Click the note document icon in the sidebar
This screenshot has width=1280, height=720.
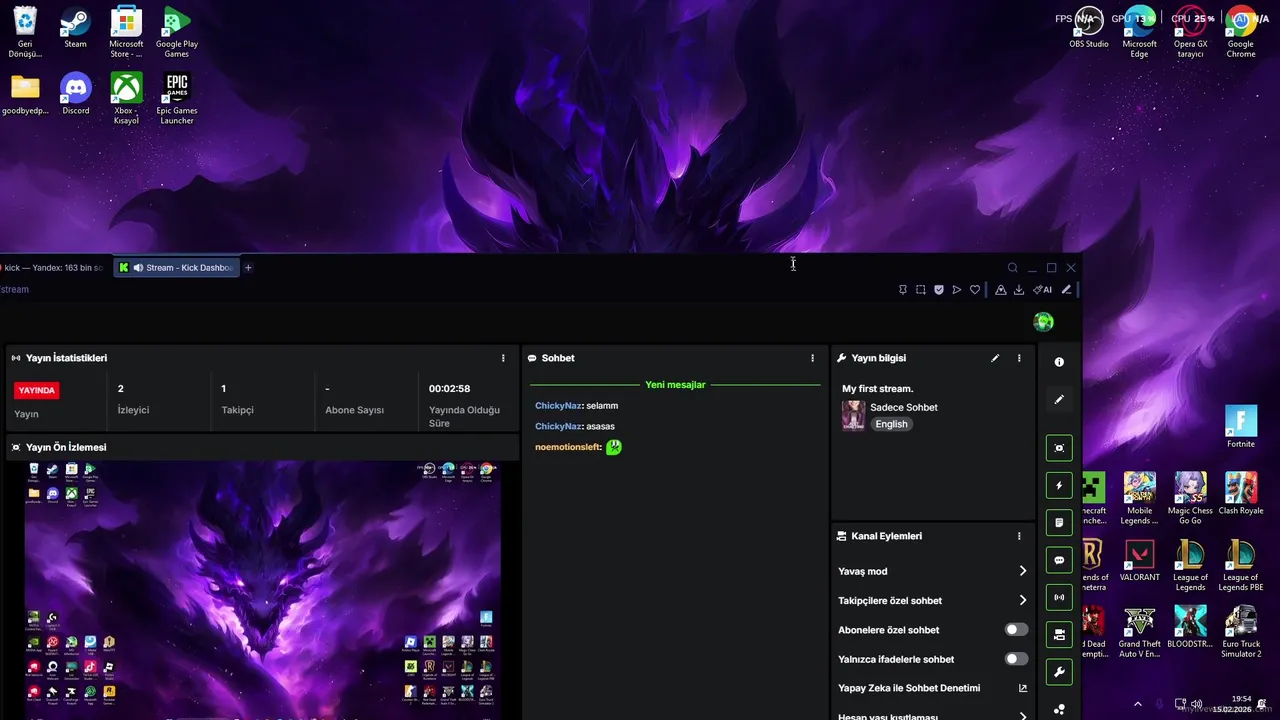click(x=1059, y=522)
